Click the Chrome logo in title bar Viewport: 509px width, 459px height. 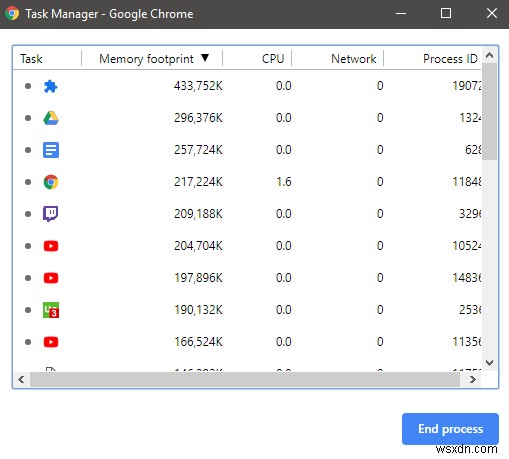(12, 14)
